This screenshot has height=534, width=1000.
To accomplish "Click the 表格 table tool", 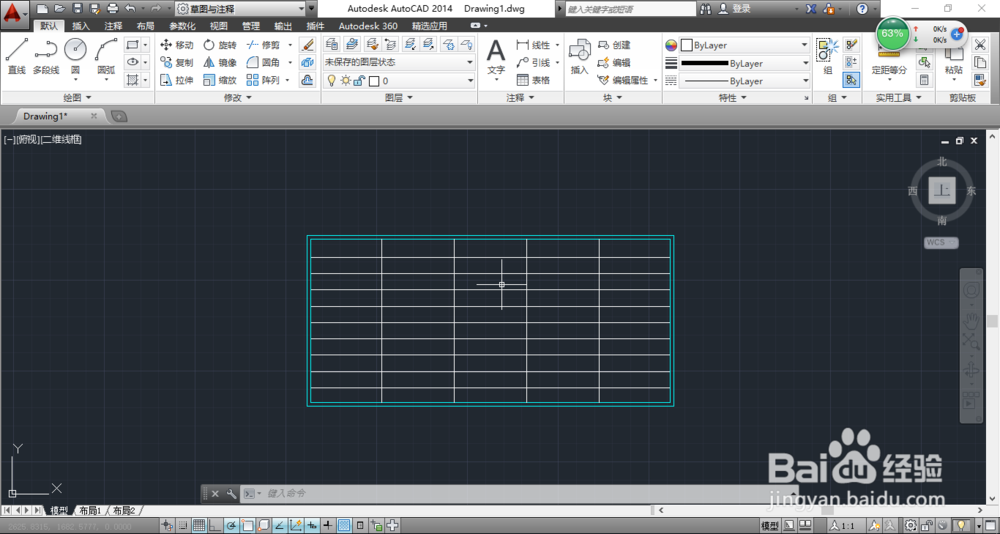I will (533, 80).
